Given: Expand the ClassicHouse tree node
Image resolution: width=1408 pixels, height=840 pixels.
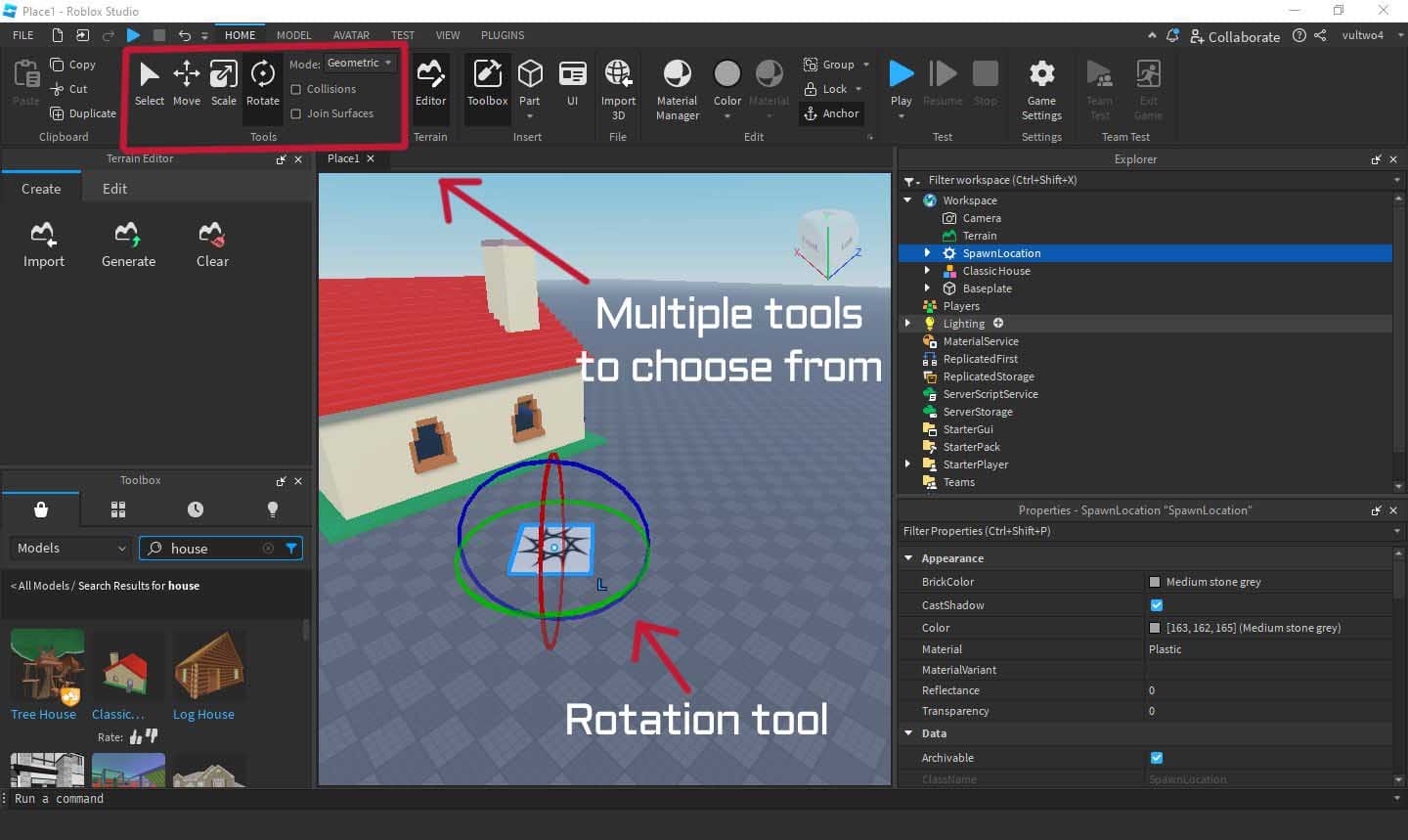Looking at the screenshot, I should 927,271.
